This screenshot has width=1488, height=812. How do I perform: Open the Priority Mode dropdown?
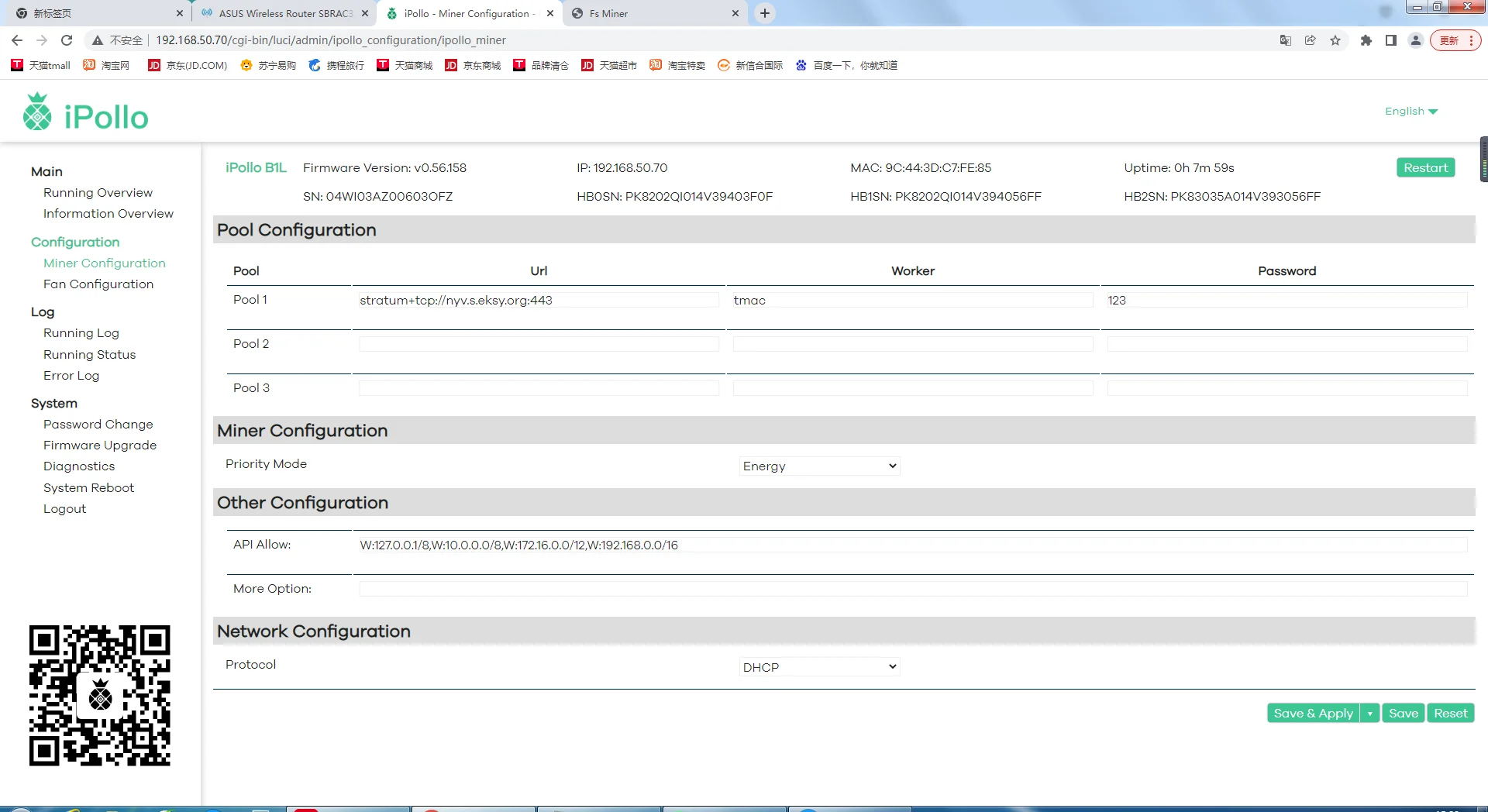[819, 466]
